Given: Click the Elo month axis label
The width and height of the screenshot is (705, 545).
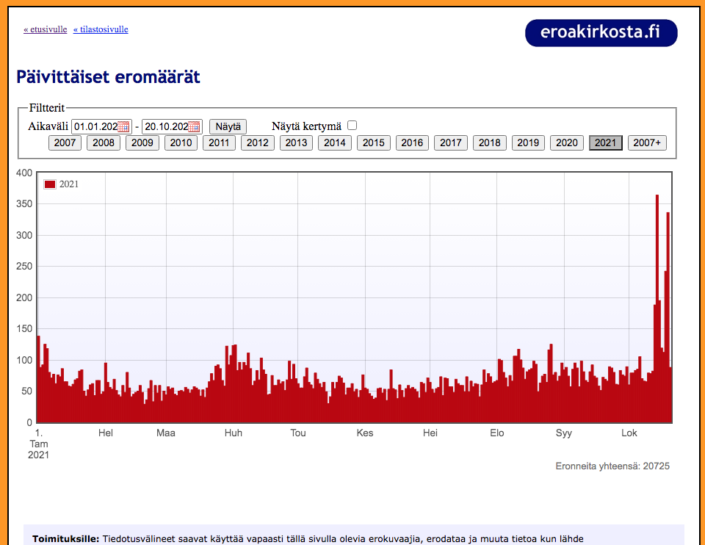Looking at the screenshot, I should point(497,433).
